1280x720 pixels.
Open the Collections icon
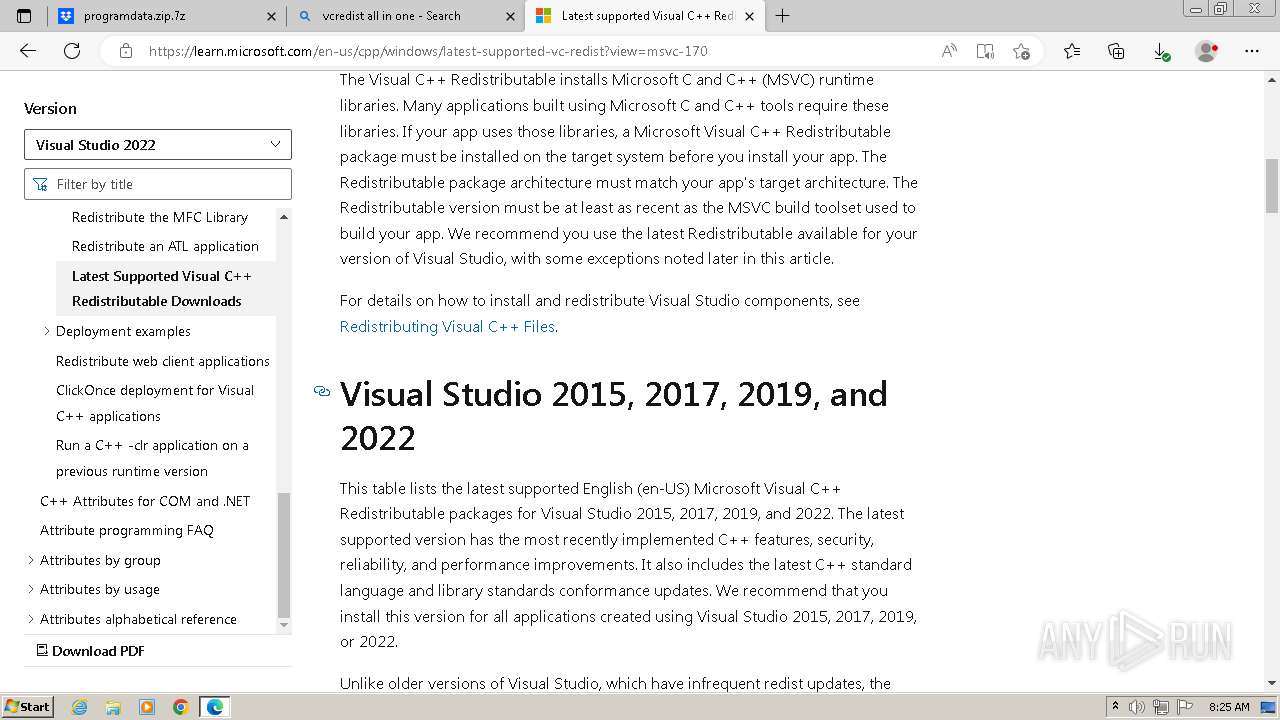(1116, 51)
